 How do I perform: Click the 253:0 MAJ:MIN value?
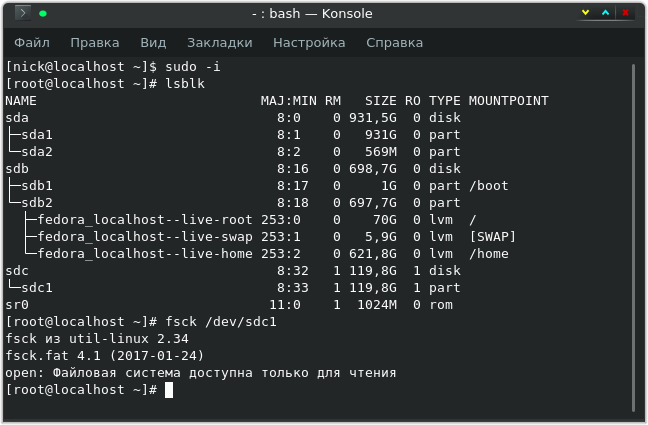pos(281,220)
